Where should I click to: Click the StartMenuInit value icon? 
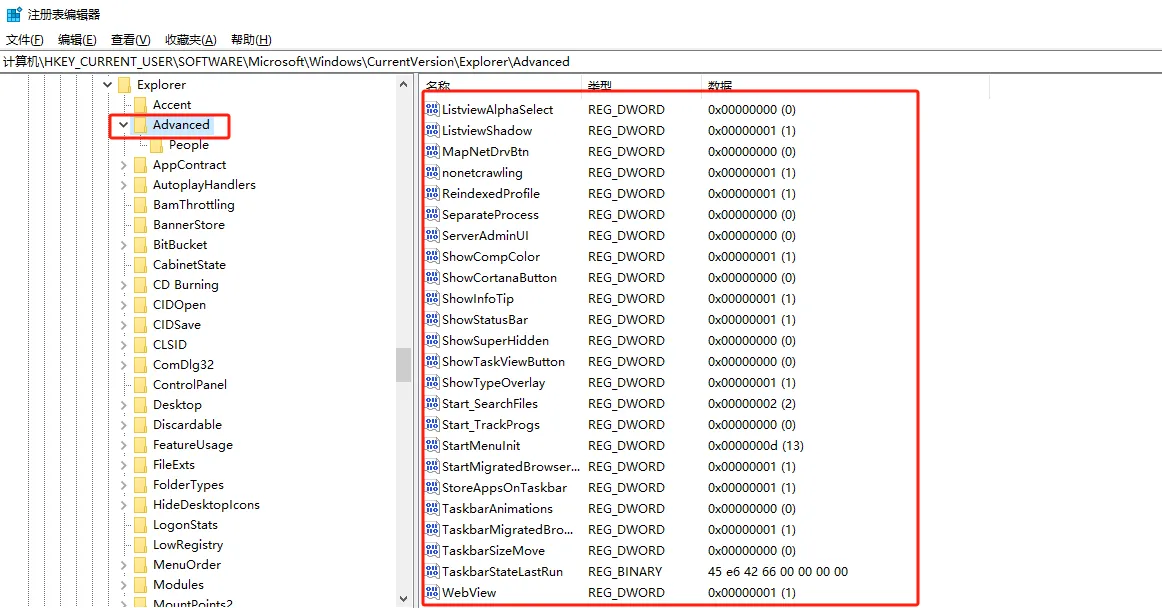point(433,446)
